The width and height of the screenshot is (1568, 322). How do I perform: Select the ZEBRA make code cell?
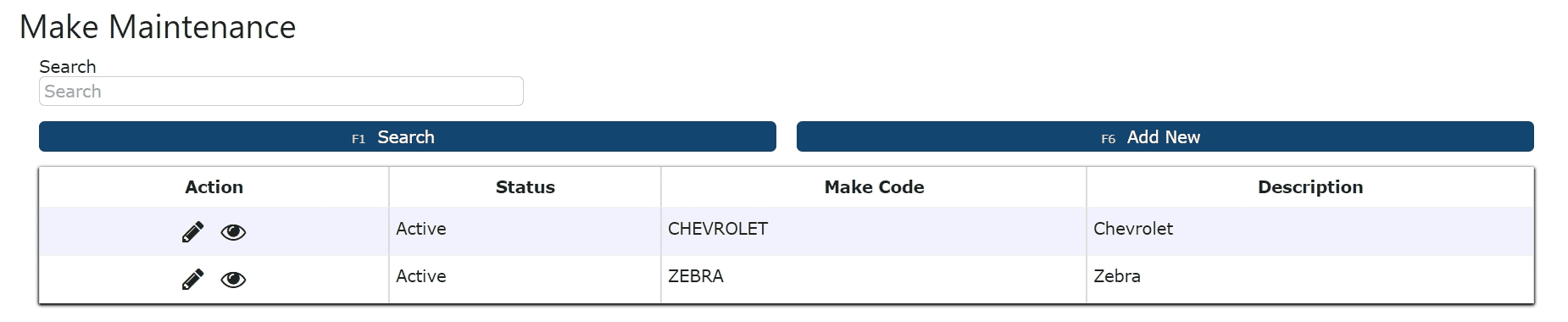click(x=874, y=279)
